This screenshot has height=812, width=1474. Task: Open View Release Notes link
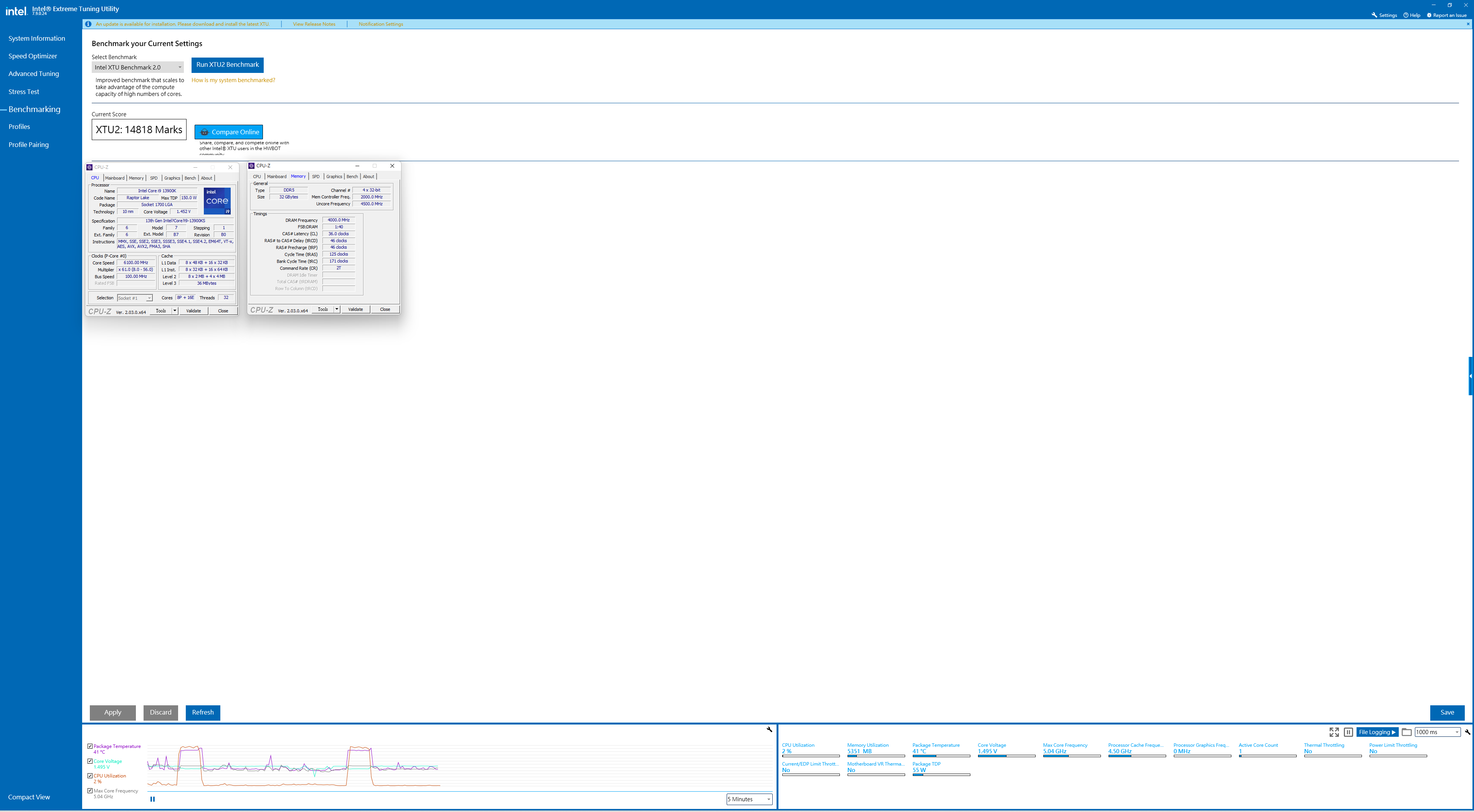point(314,24)
